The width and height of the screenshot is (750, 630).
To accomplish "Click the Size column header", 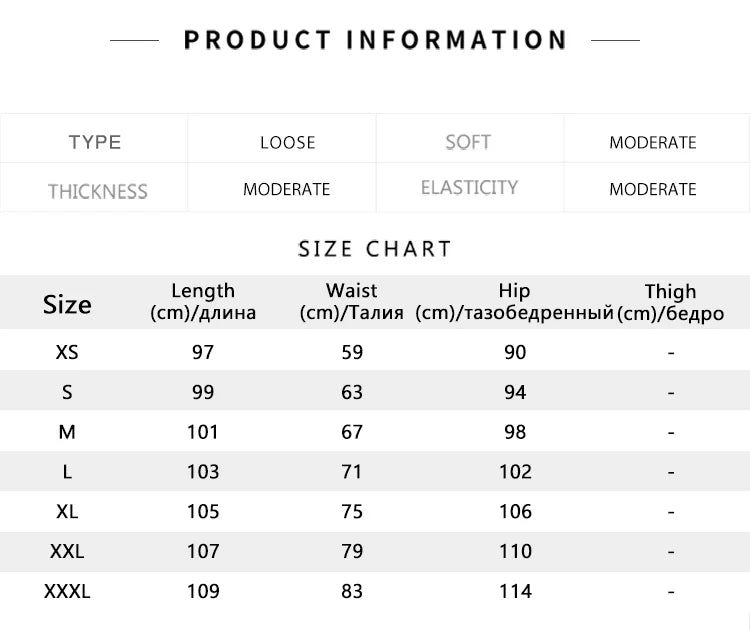I will (x=67, y=304).
